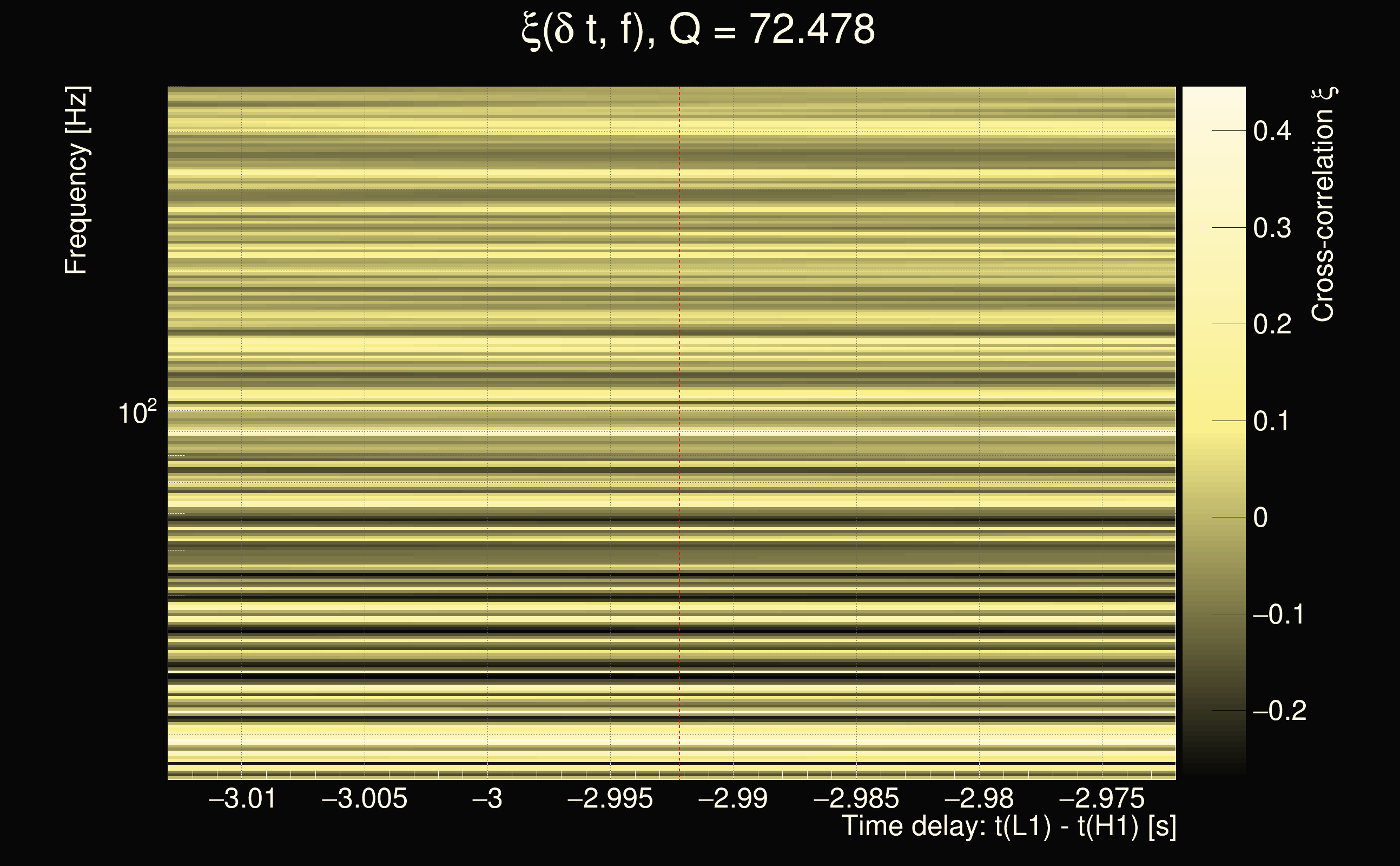Click the -2.995 time delay tick label
Viewport: 1400px width, 866px height.
click(610, 798)
